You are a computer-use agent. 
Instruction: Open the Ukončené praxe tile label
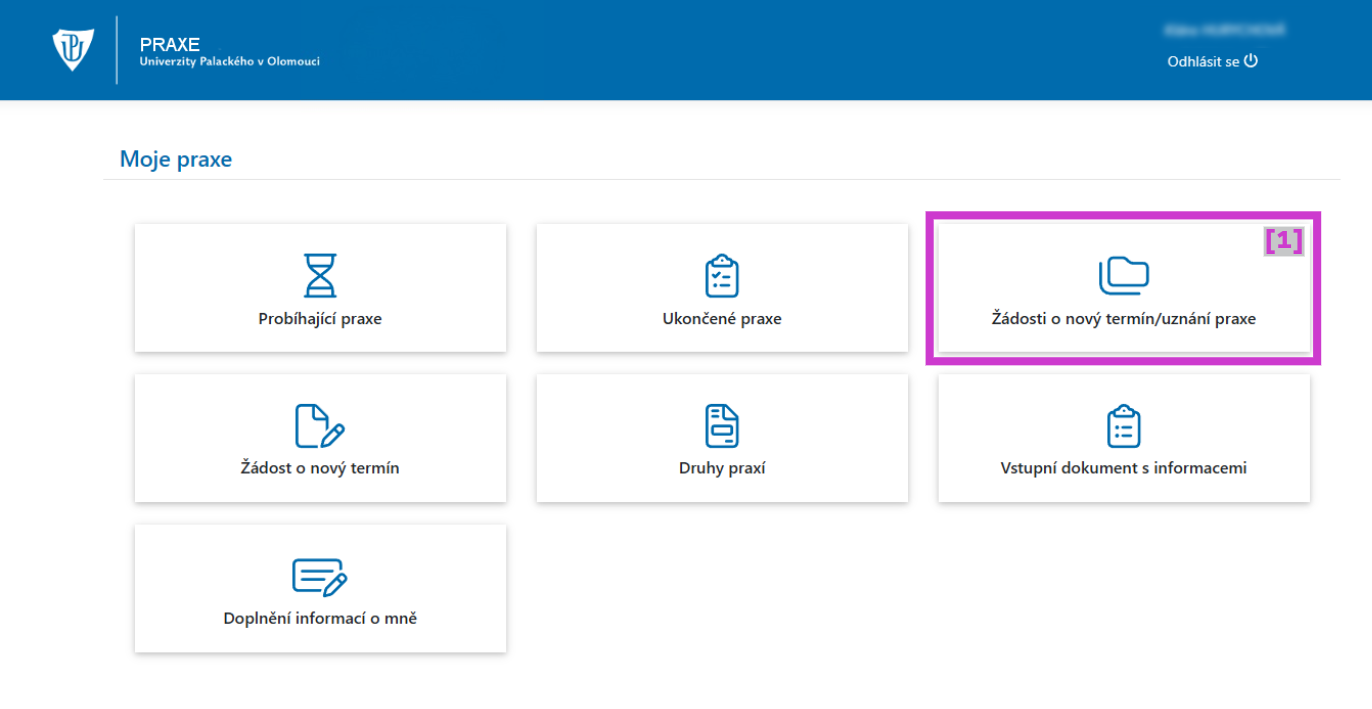(721, 320)
